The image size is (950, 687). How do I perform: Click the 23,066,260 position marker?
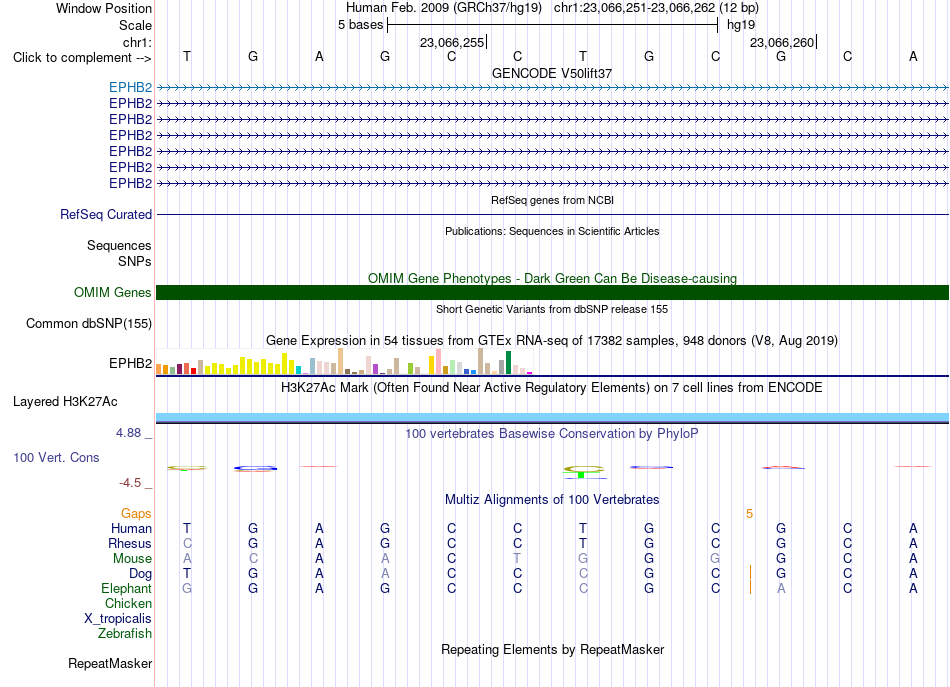tap(782, 42)
